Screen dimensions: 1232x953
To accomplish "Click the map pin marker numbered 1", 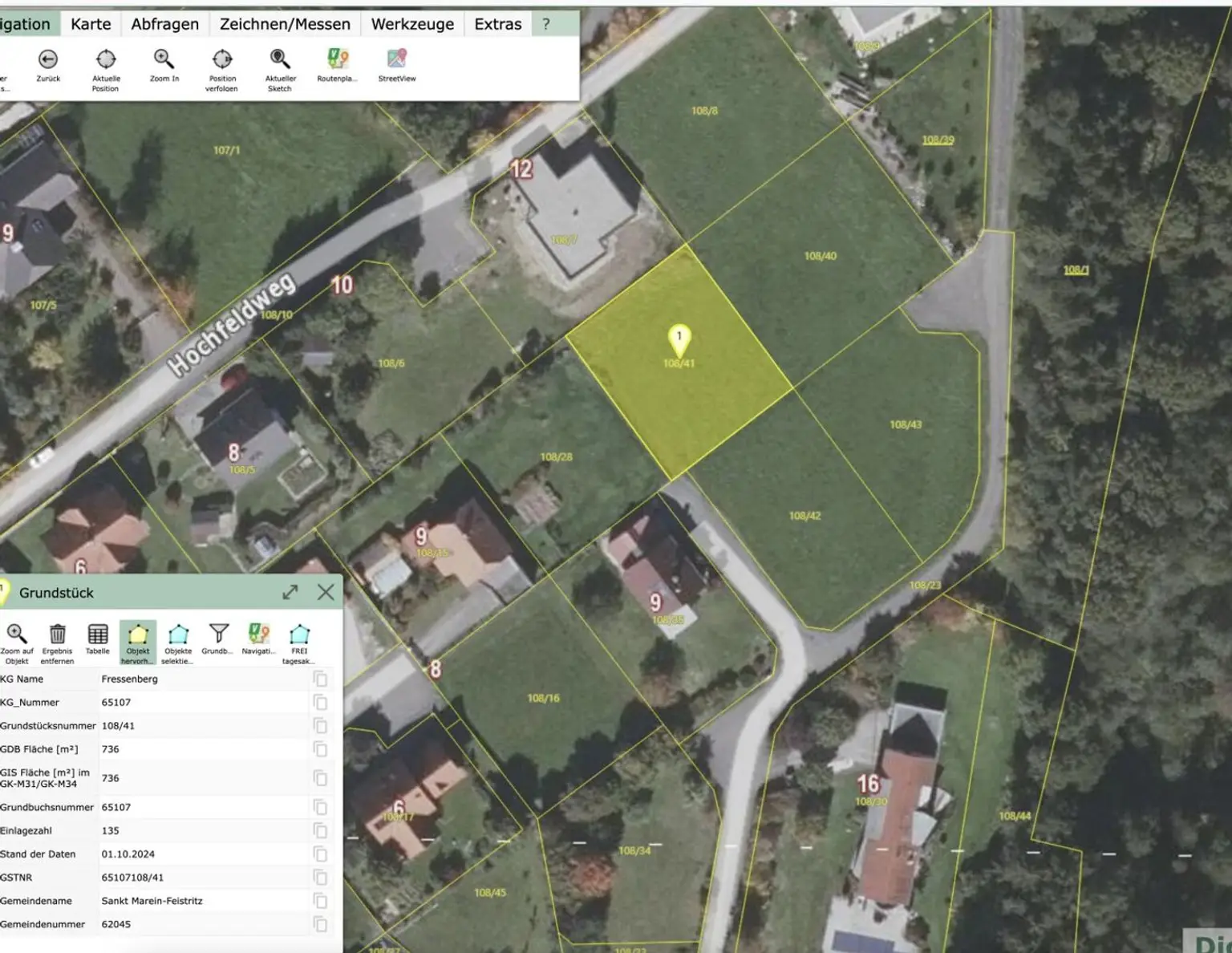I will click(x=679, y=340).
